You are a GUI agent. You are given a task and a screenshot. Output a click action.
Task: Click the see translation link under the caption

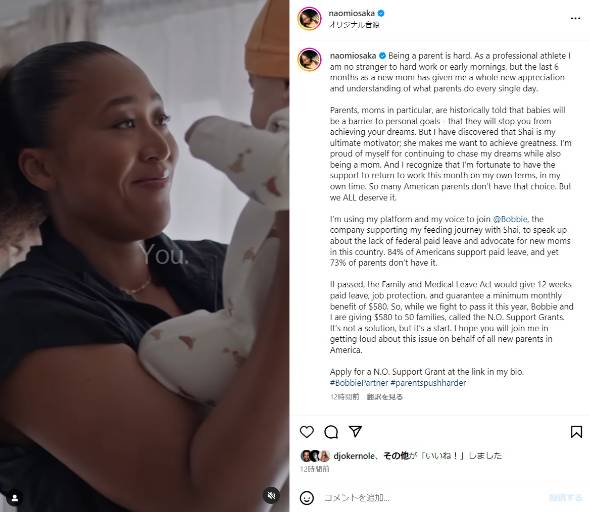click(385, 397)
